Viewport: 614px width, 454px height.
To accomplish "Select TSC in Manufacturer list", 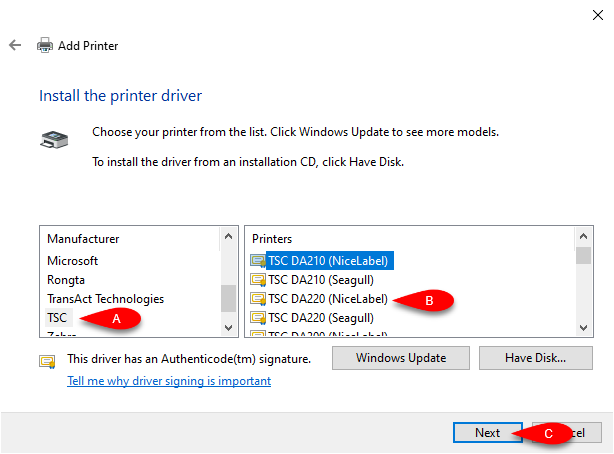I will [x=57, y=318].
